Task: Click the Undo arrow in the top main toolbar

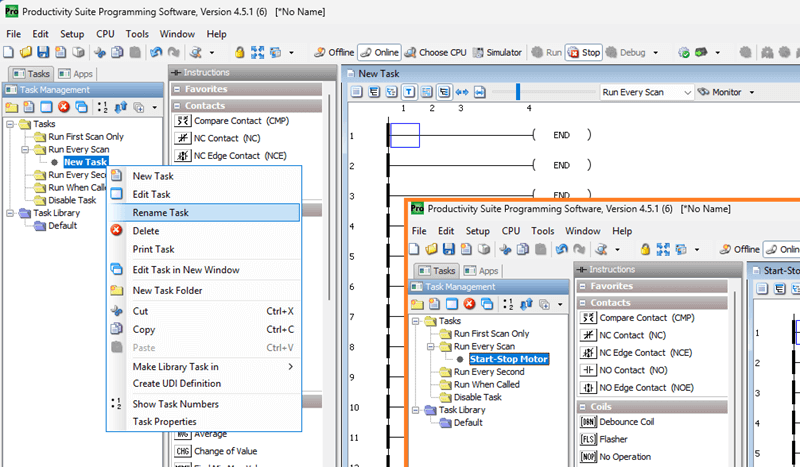Action: pyautogui.click(x=156, y=52)
